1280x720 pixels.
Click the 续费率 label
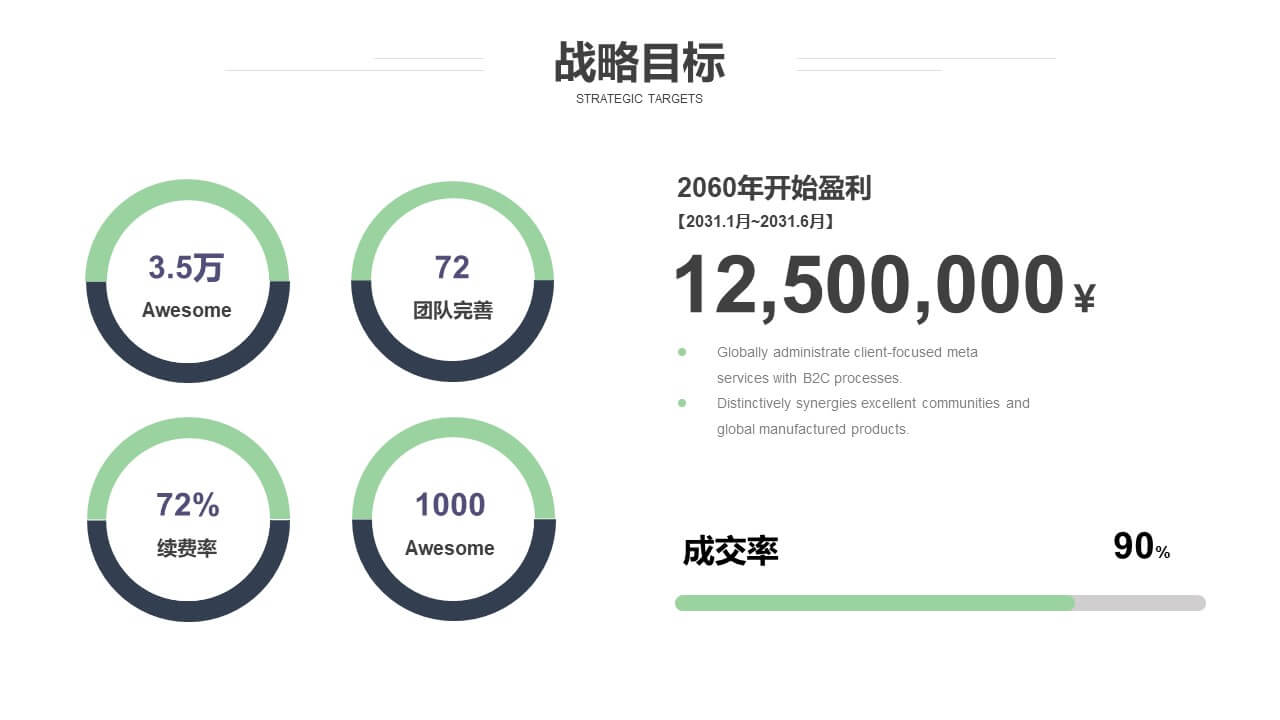(x=187, y=548)
